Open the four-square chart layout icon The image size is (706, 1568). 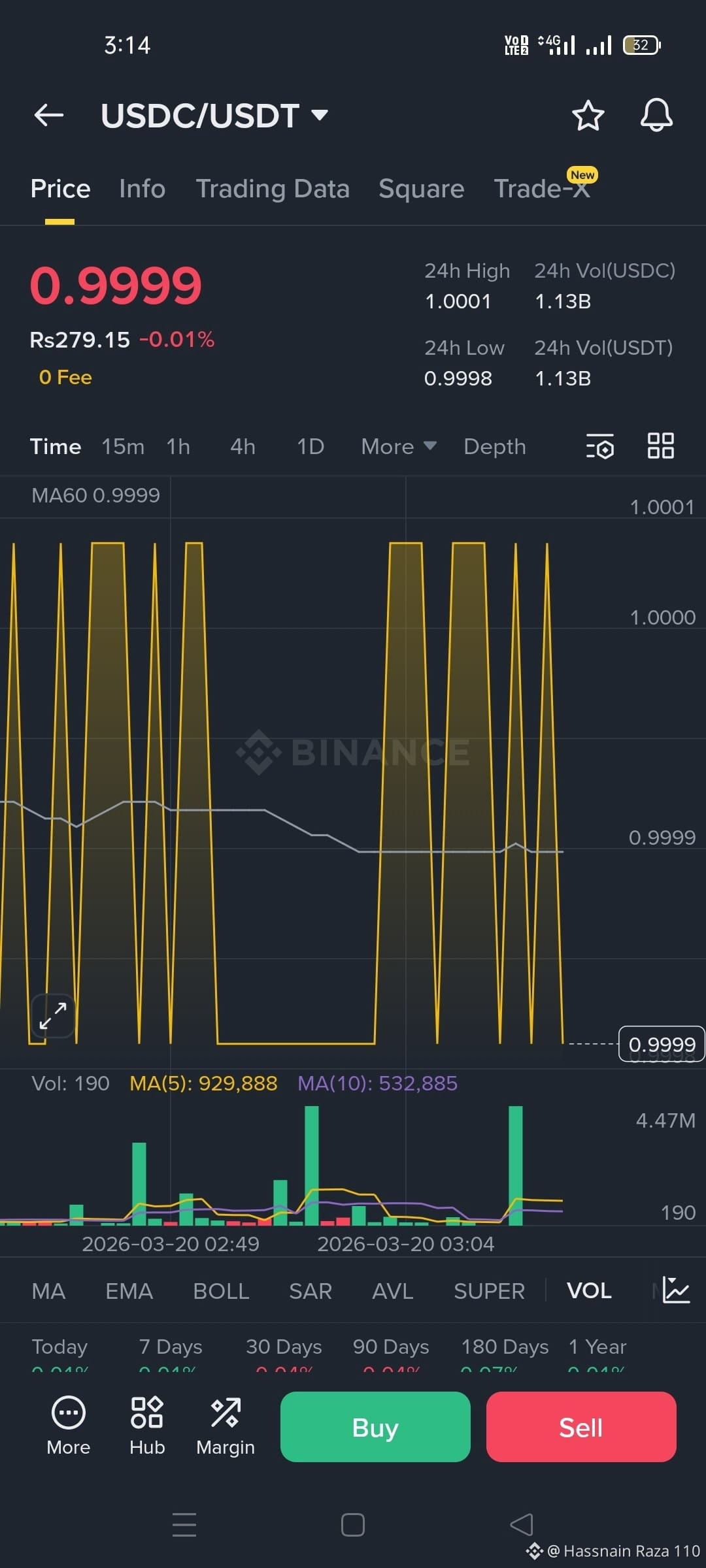660,446
